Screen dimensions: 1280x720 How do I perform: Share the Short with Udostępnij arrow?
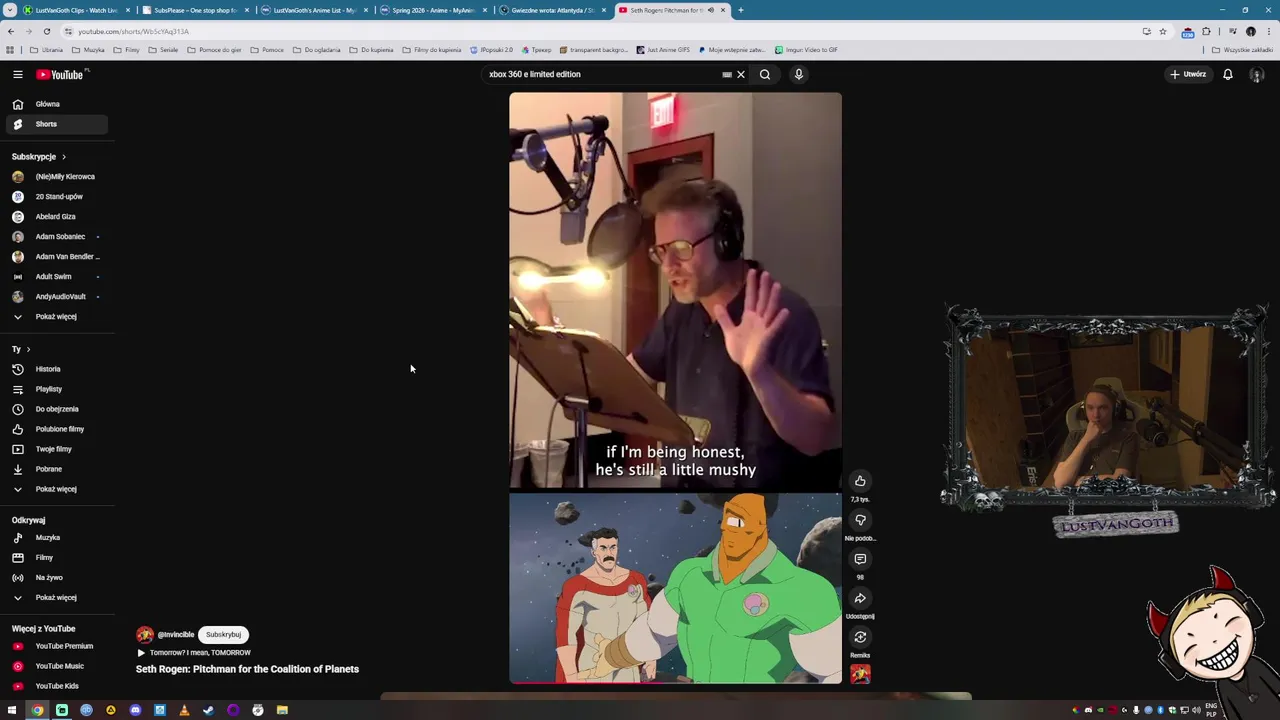point(860,598)
